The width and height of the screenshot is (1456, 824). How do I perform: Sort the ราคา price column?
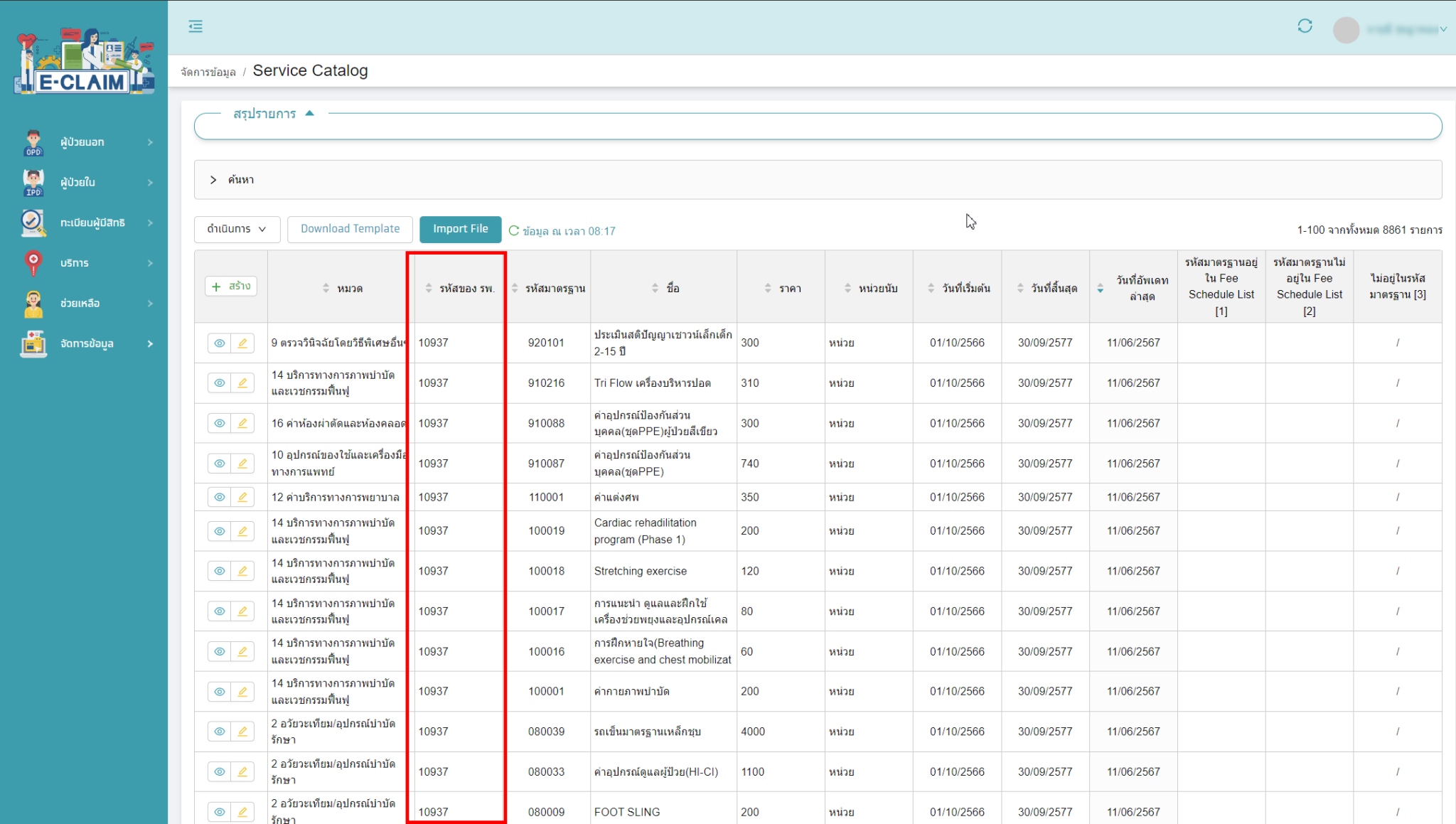[767, 287]
